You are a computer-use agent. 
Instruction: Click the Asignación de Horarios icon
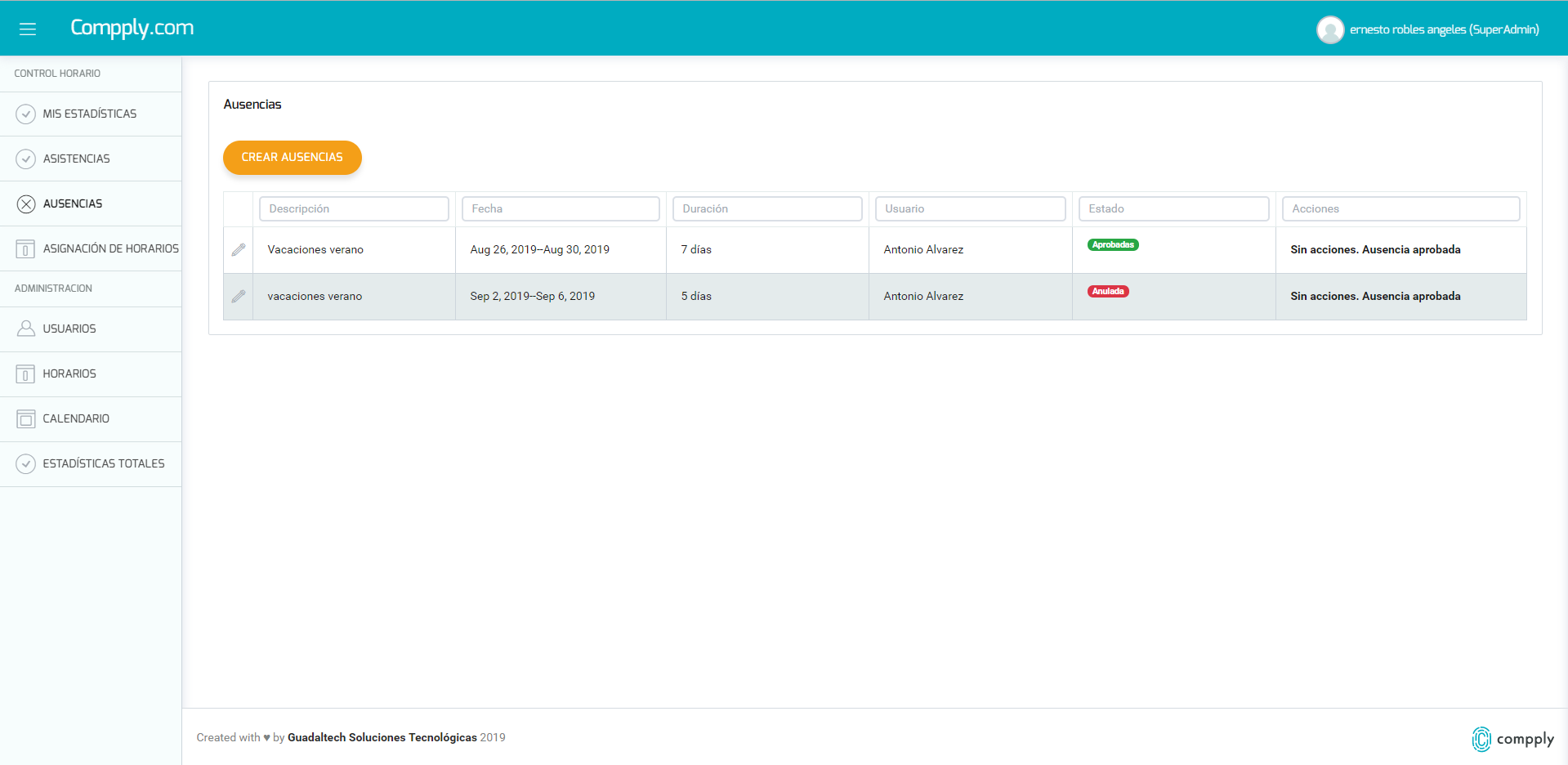(26, 248)
